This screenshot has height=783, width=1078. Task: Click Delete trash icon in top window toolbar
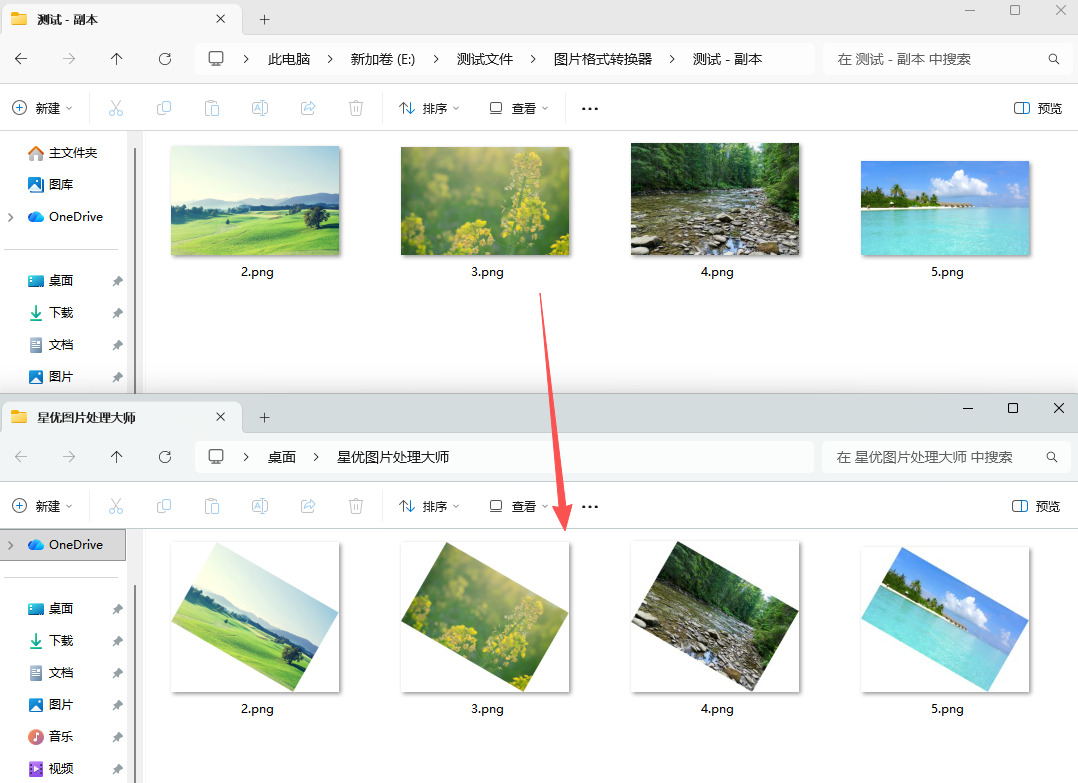[x=356, y=108]
